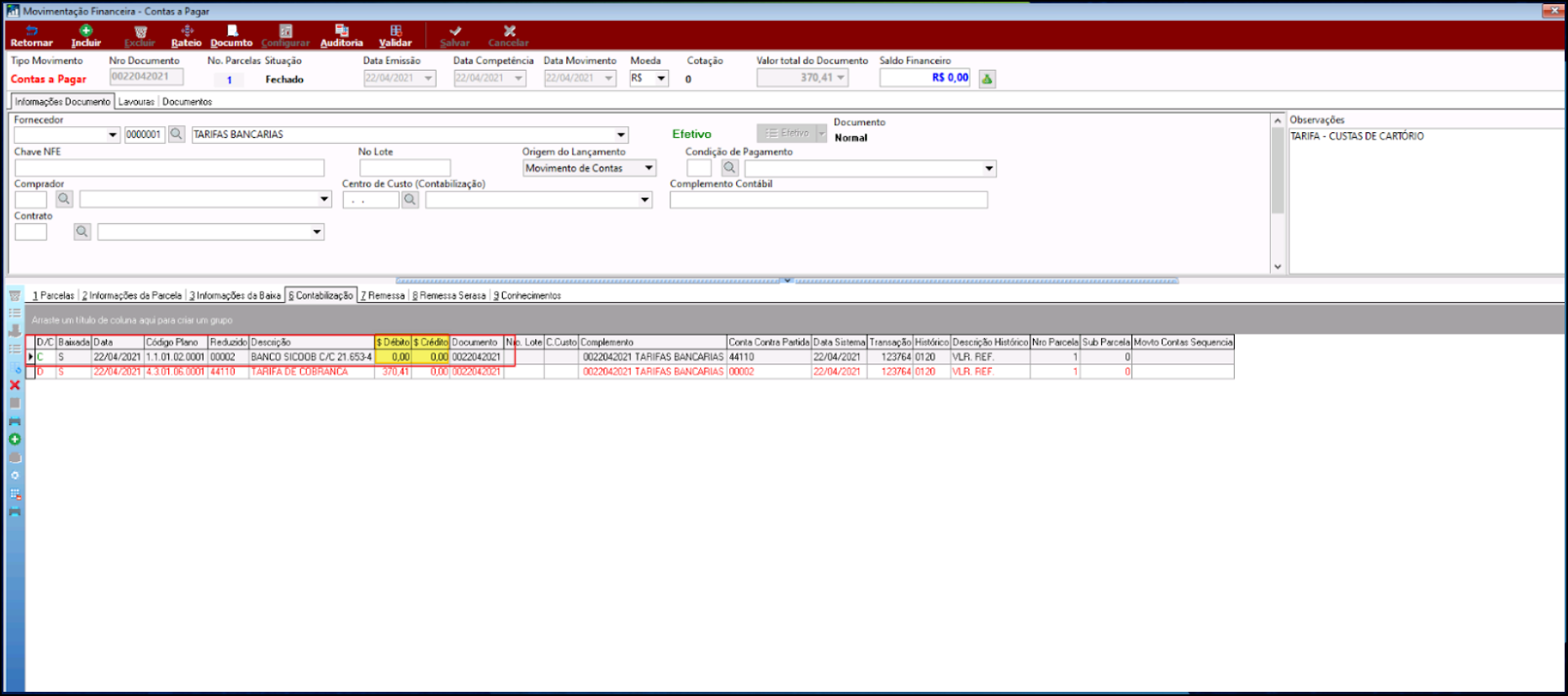Image resolution: width=1568 pixels, height=696 pixels.
Task: Click the gear icon in left sidebar
Action: (14, 476)
